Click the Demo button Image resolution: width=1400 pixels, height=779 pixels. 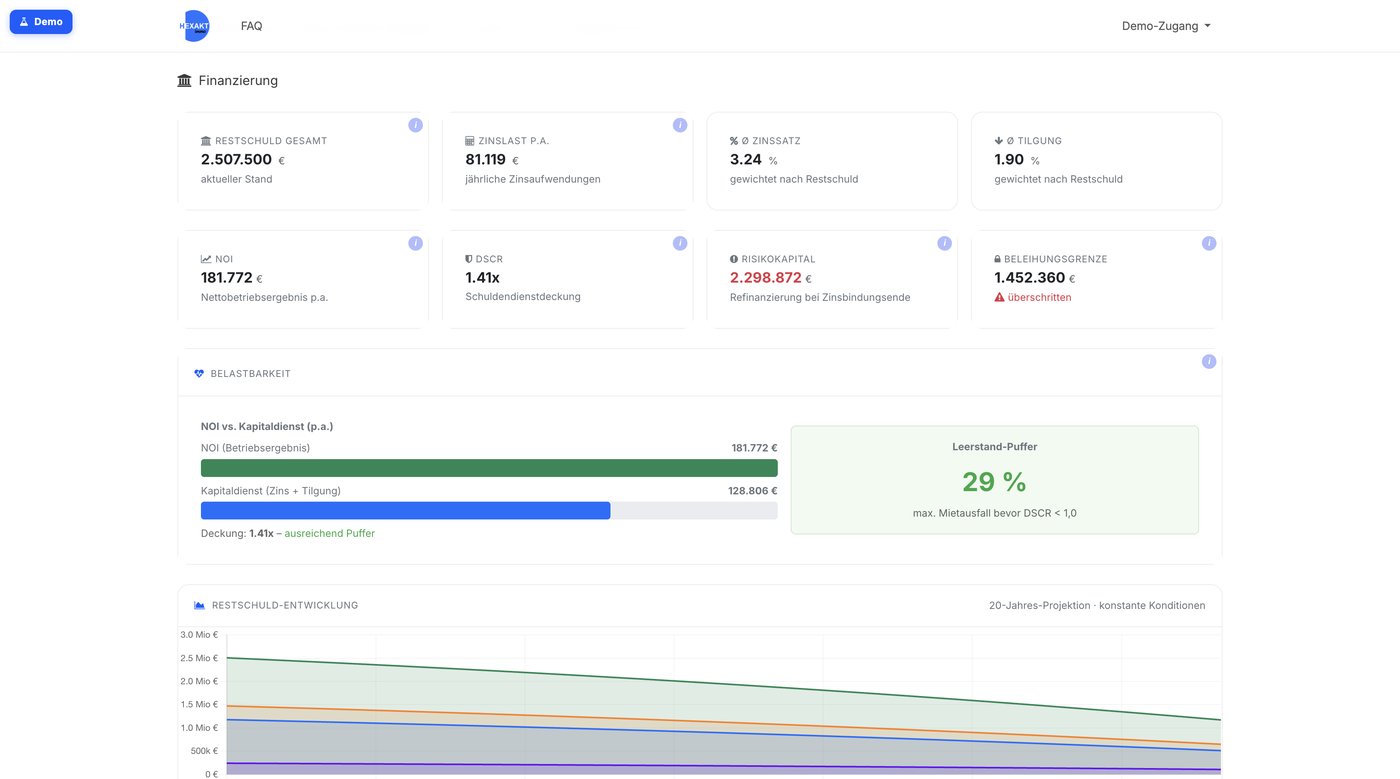(41, 21)
